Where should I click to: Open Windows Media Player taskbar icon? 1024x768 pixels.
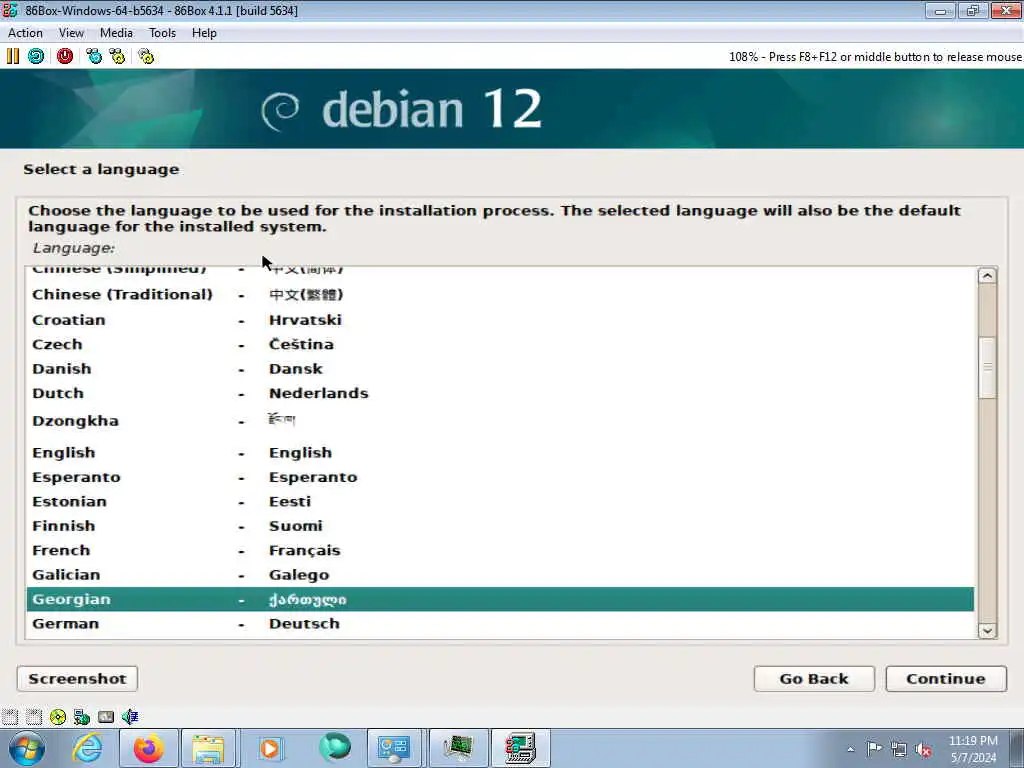point(270,748)
